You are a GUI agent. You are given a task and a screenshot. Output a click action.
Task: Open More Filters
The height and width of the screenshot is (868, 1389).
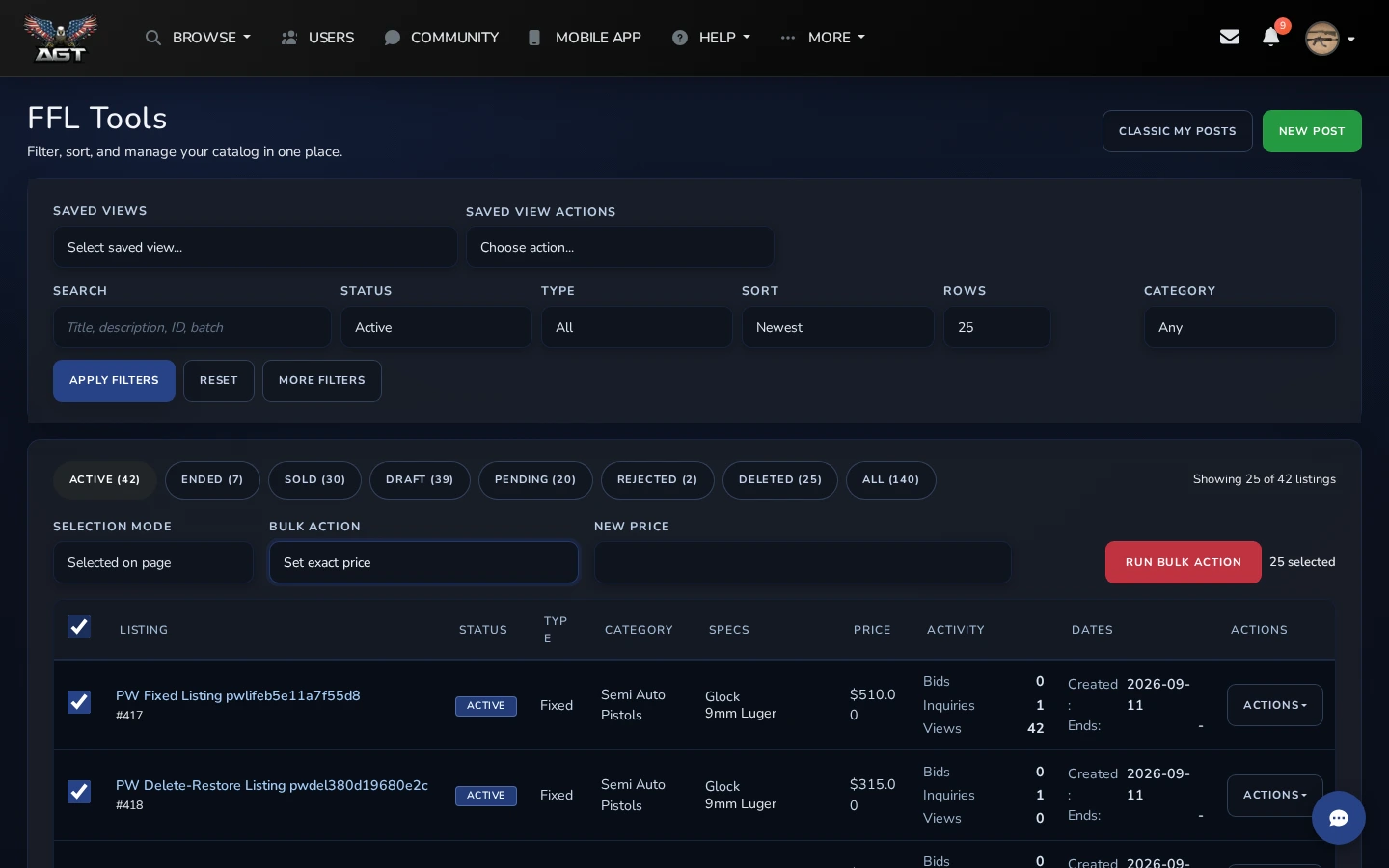pos(322,380)
